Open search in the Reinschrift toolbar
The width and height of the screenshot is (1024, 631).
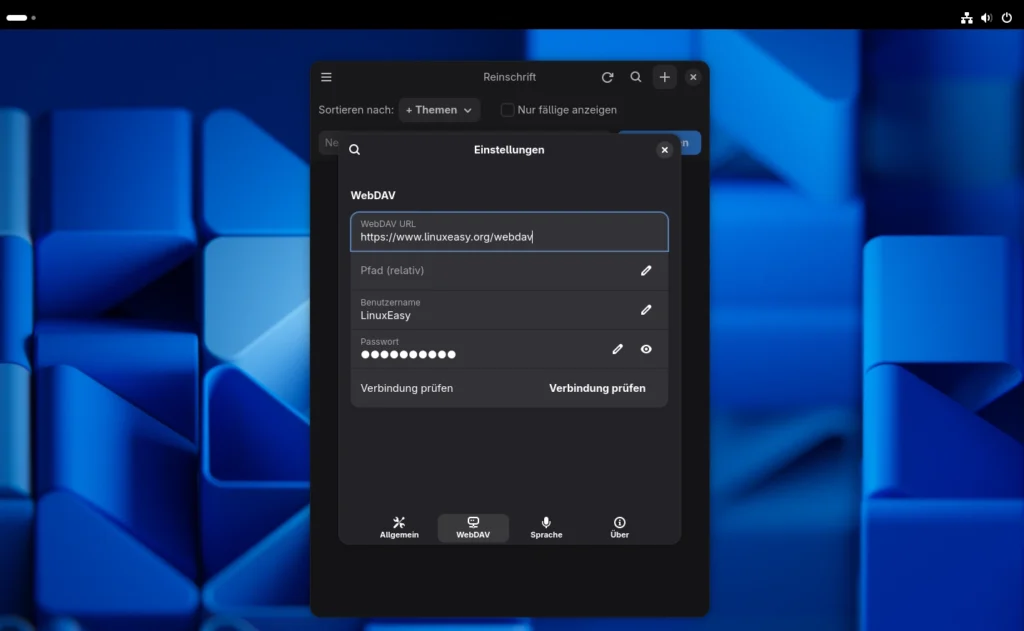[x=636, y=77]
